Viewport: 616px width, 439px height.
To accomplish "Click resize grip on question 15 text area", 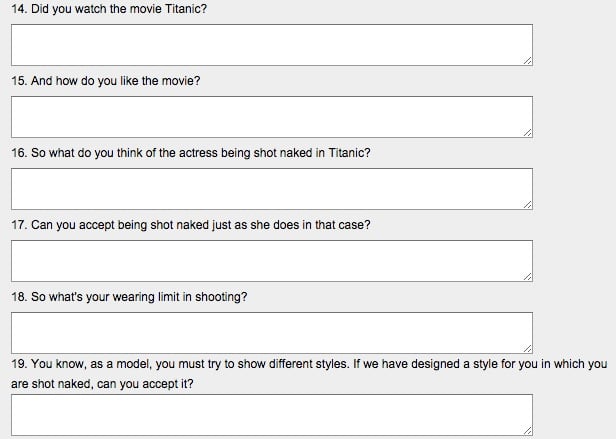I will pyautogui.click(x=528, y=132).
